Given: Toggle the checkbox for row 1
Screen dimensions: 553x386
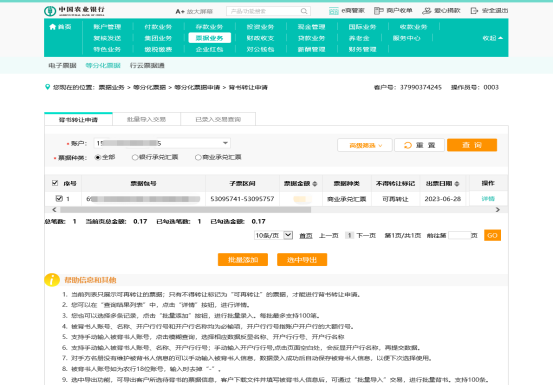Looking at the screenshot, I should 59,198.
